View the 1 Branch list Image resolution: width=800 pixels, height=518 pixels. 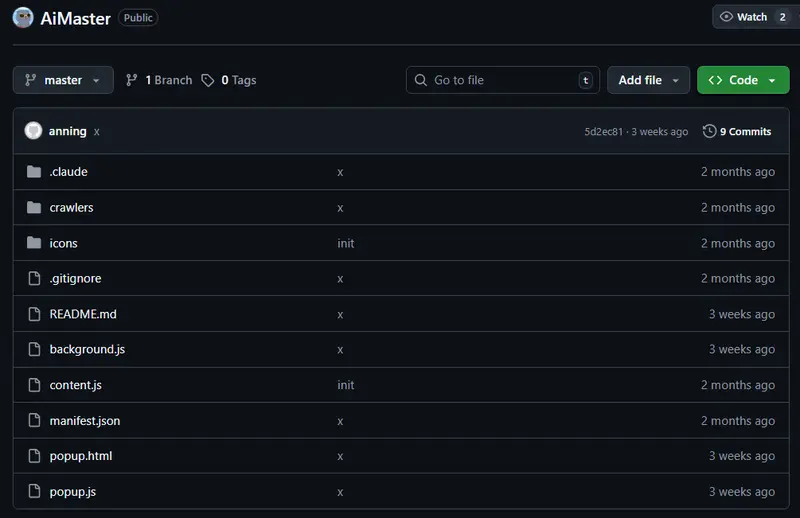point(159,80)
